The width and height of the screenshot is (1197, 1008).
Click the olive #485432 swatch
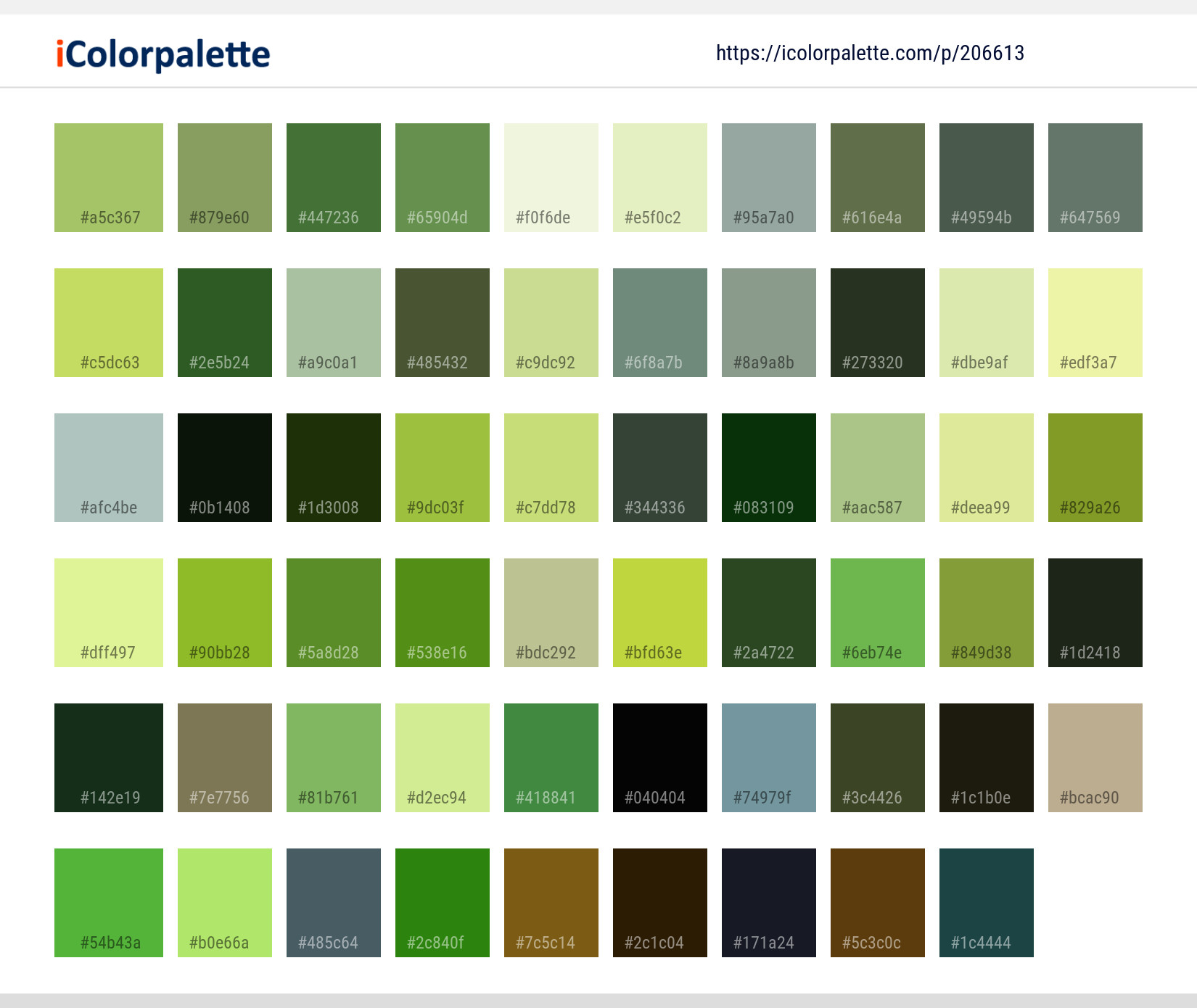[x=443, y=323]
